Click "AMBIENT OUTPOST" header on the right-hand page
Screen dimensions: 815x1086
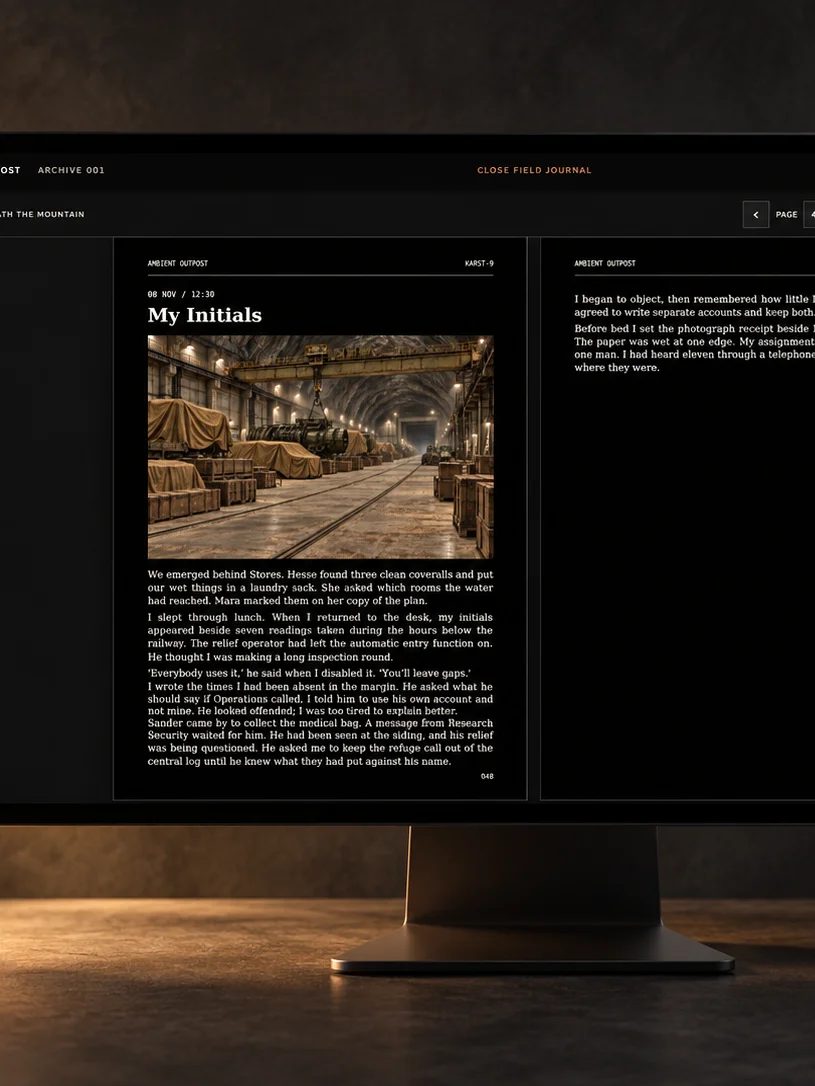604,263
